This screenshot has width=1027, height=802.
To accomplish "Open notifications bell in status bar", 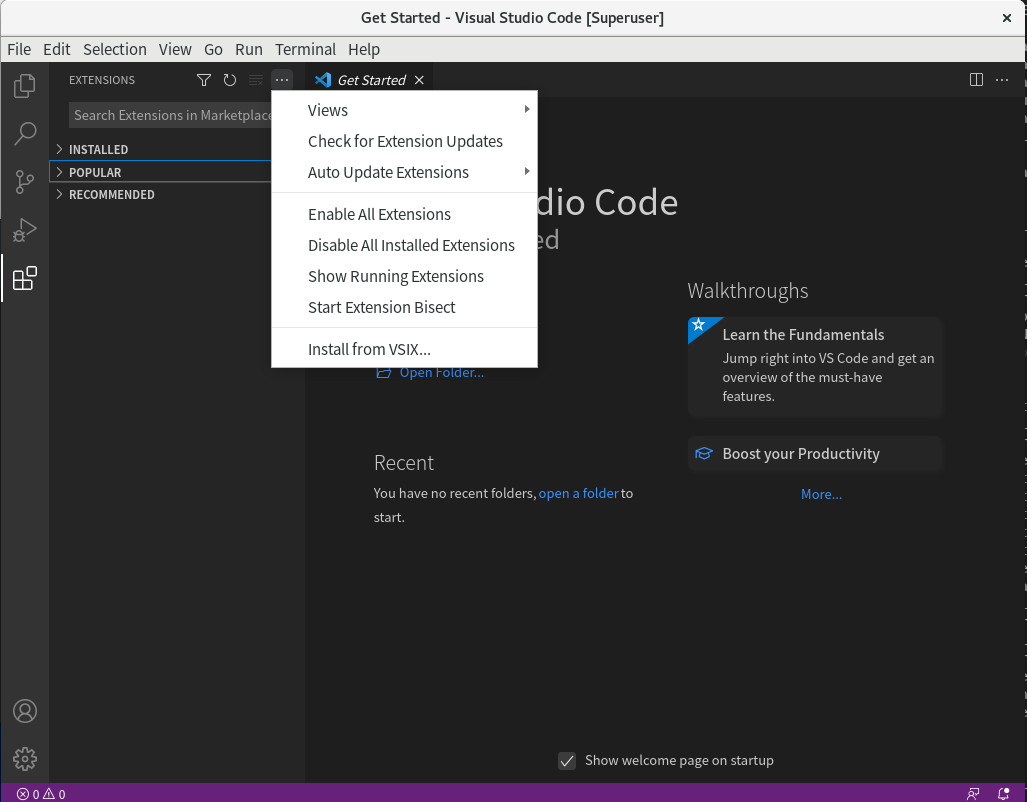I will pyautogui.click(x=1003, y=794).
